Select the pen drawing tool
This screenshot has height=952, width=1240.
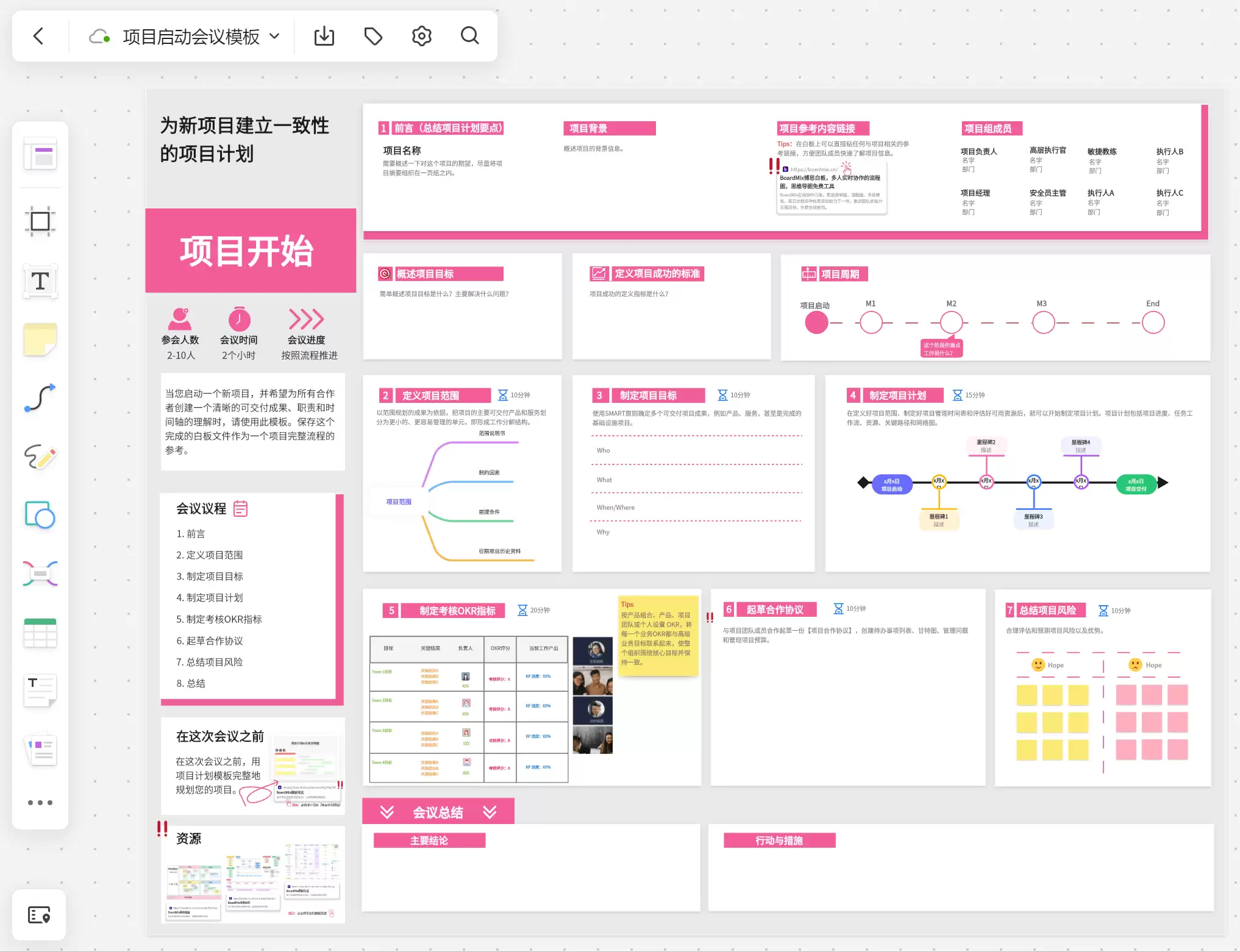[40, 456]
